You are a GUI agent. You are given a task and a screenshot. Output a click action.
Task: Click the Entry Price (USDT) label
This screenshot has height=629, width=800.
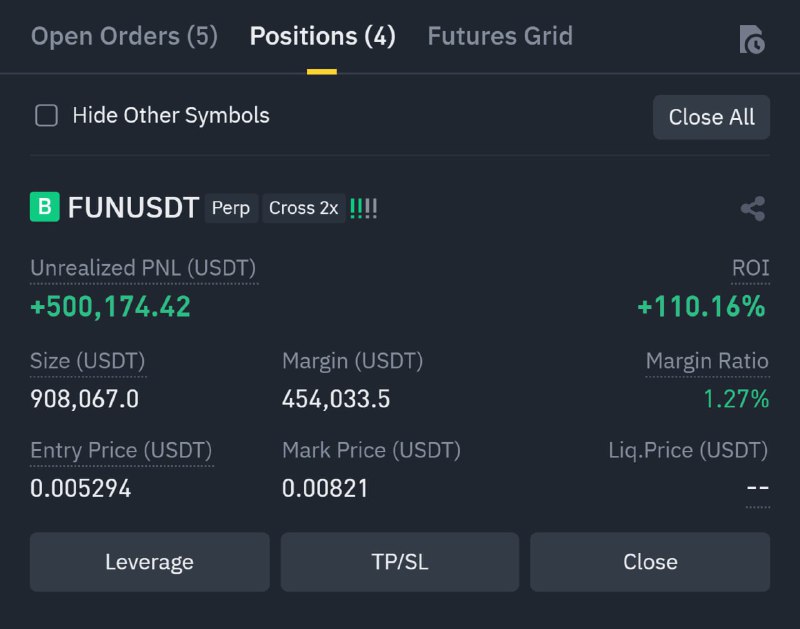(x=121, y=450)
